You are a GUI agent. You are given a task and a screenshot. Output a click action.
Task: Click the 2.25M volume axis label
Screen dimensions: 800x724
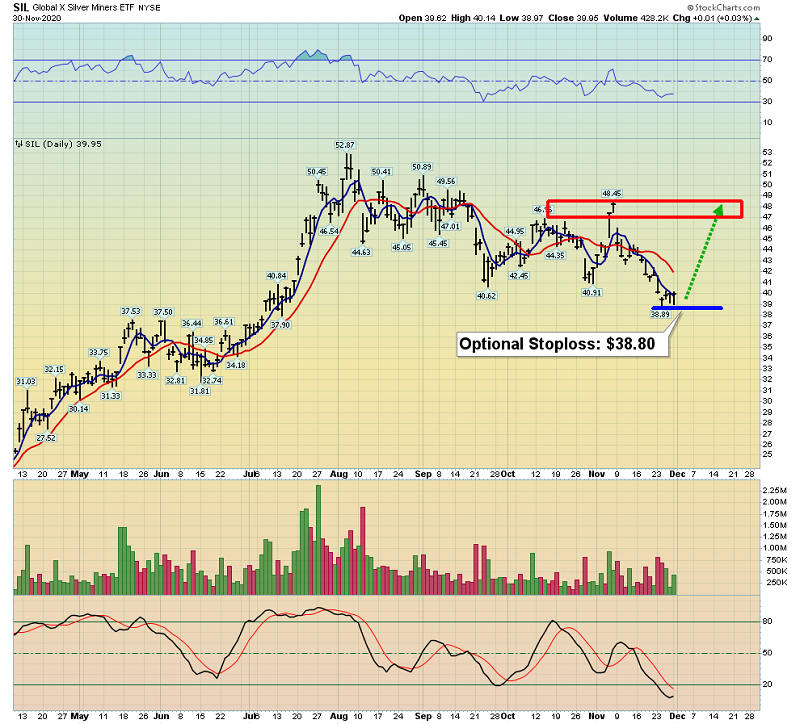tap(774, 490)
